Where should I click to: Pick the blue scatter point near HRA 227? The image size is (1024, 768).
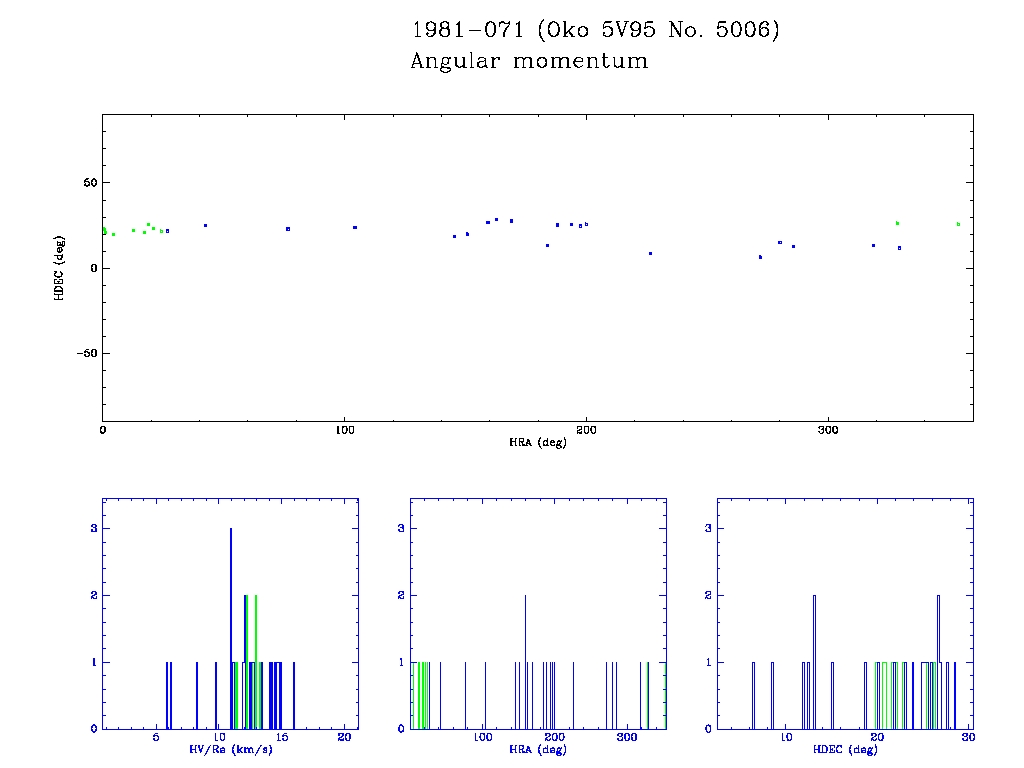[650, 253]
